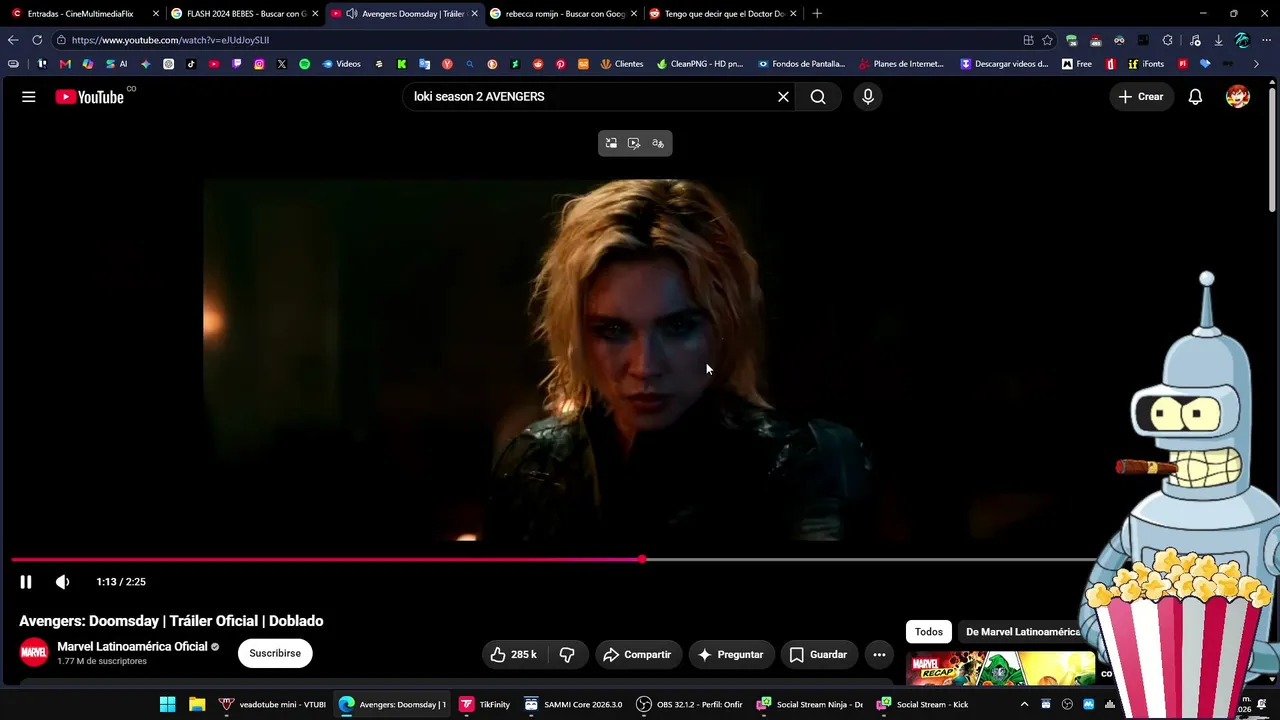Like the video with thumbs up

tap(513, 655)
